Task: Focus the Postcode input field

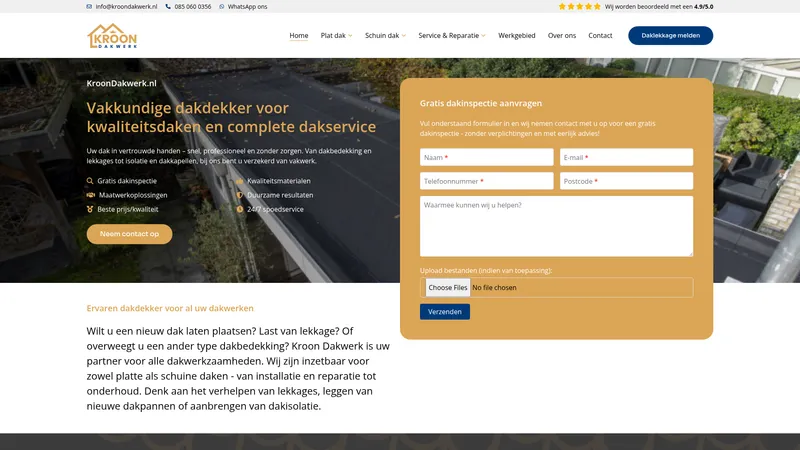Action: click(627, 181)
